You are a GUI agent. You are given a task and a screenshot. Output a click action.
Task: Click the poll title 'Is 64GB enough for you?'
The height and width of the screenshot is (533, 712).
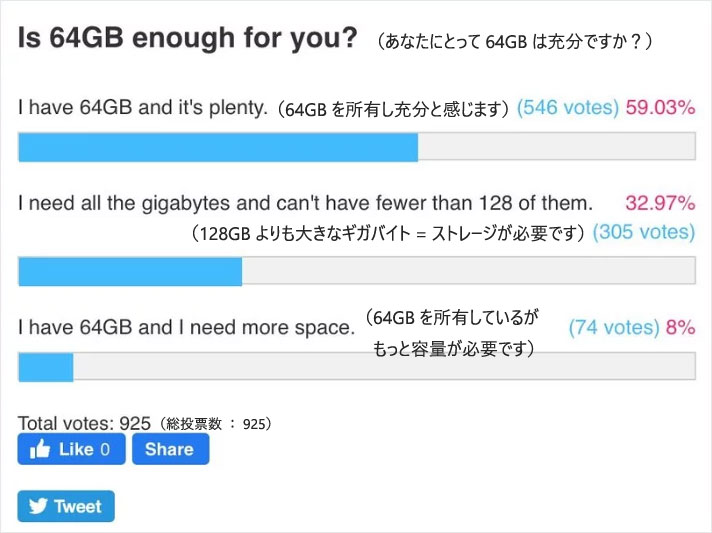point(188,37)
